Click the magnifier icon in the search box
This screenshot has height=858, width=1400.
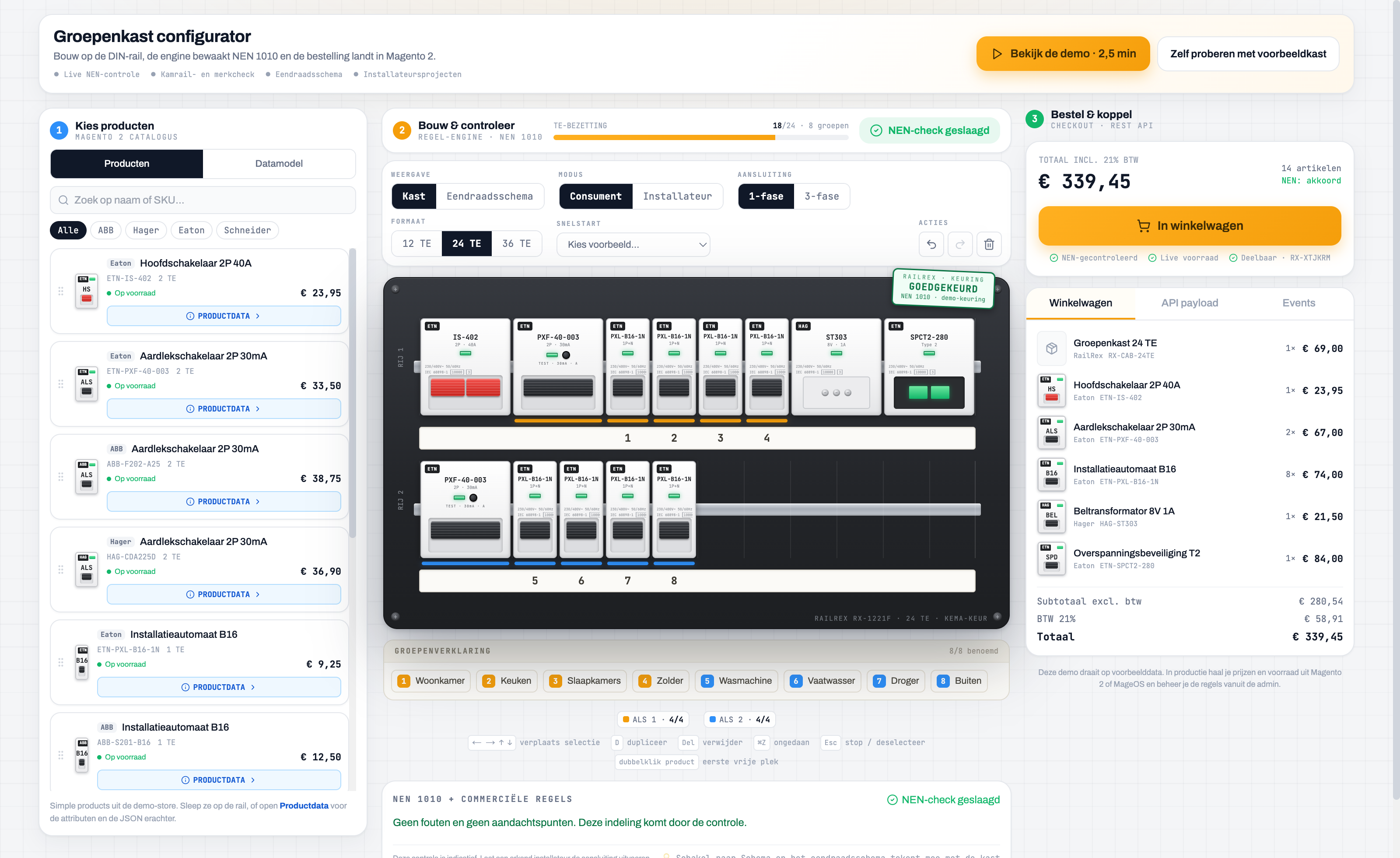click(x=63, y=200)
